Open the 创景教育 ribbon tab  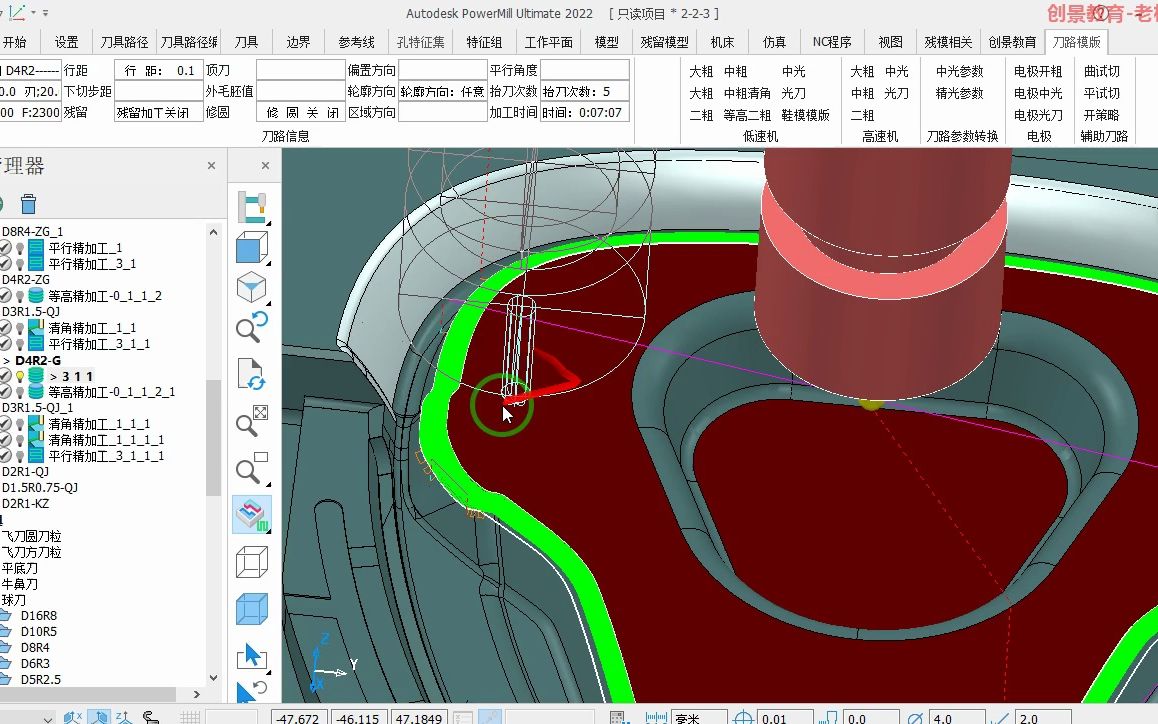point(1012,42)
